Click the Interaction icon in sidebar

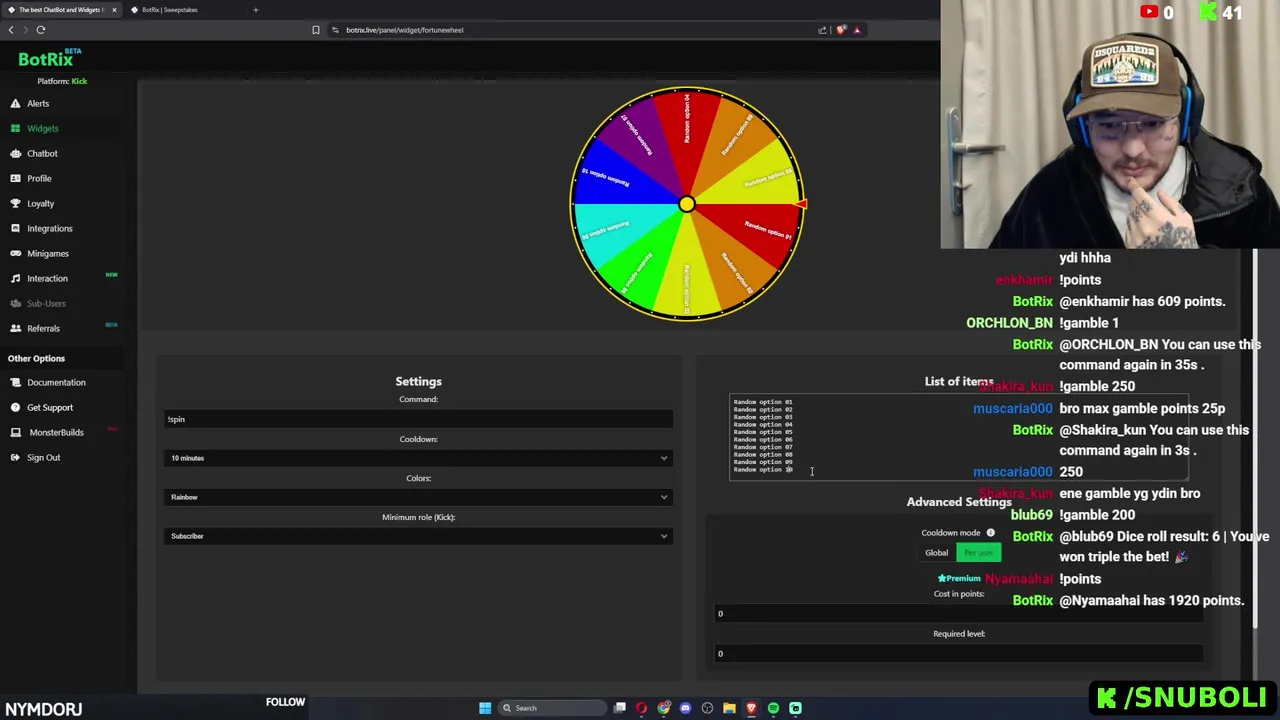tap(16, 279)
